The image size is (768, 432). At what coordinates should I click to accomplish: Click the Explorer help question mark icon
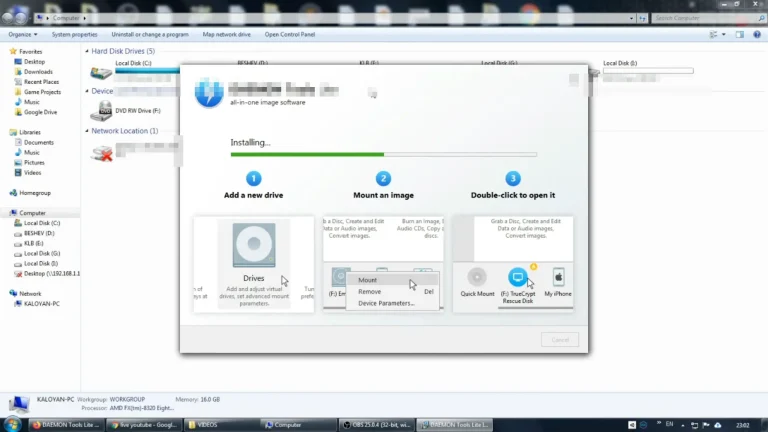pos(757,35)
